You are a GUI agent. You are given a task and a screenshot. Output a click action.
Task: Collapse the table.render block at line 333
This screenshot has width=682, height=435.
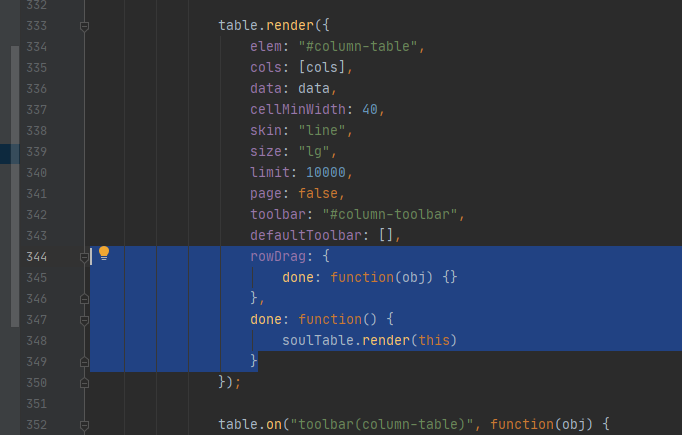85,26
